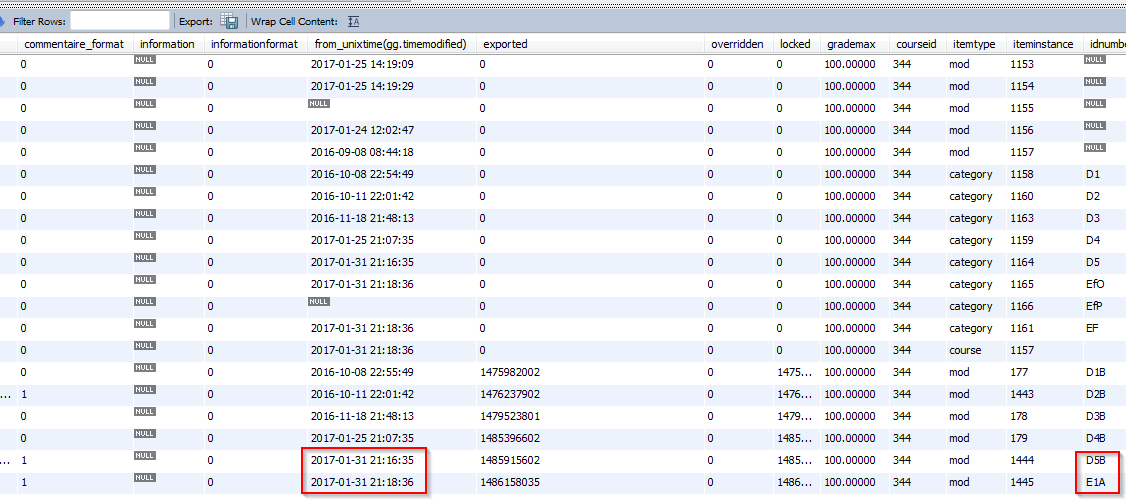Click the Export recordset to file icon

click(x=230, y=21)
